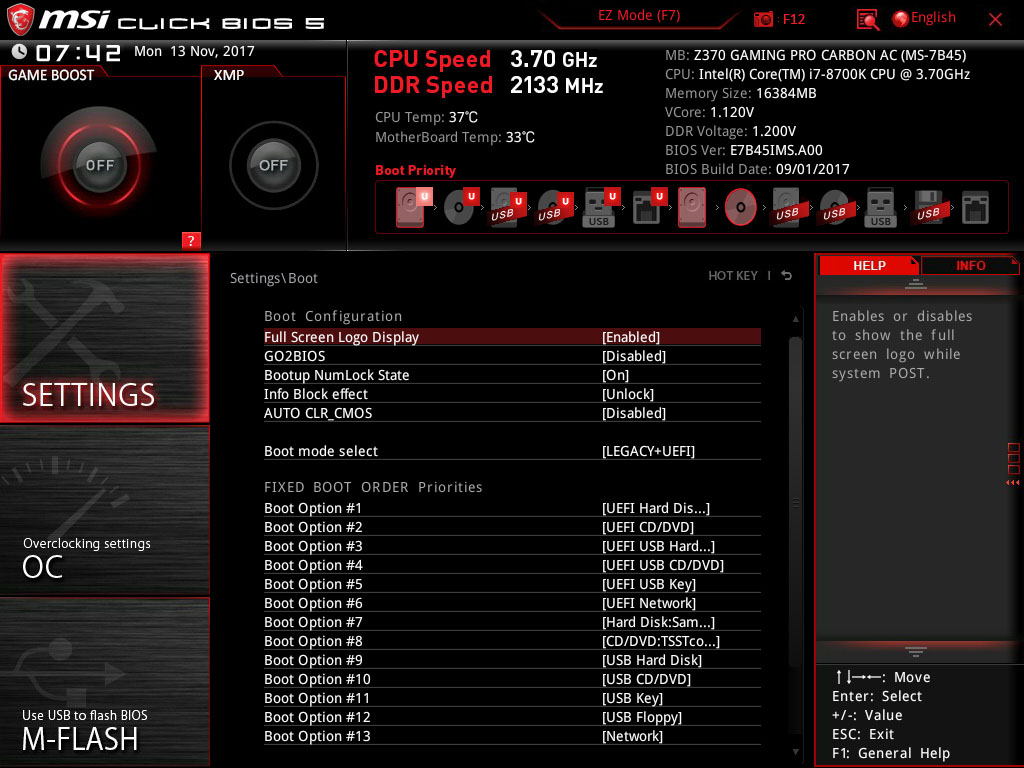
Task: Click the Boot Option #10 label
Action: point(317,679)
